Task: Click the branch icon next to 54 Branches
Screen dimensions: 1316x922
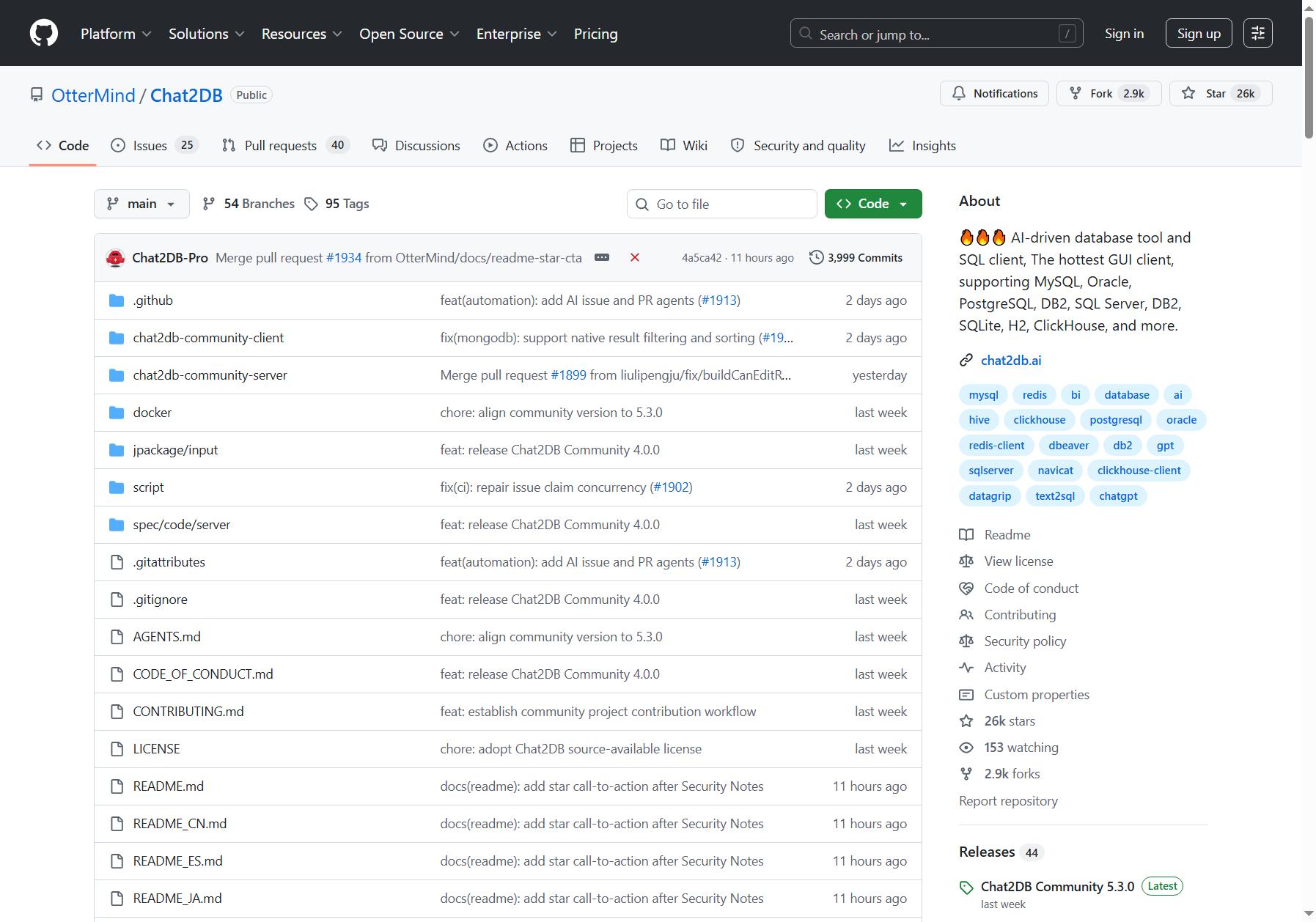Action: [209, 204]
